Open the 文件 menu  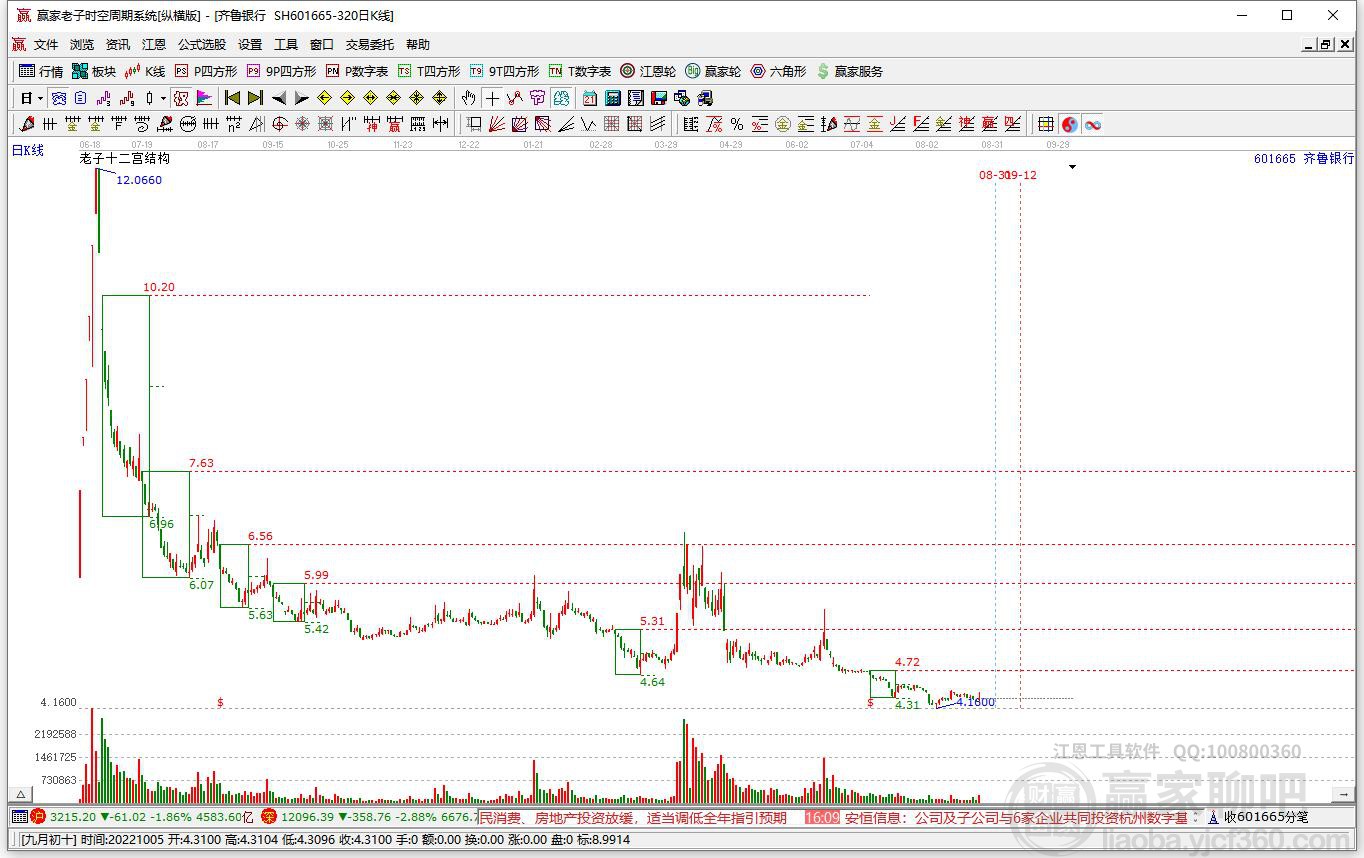(x=46, y=45)
